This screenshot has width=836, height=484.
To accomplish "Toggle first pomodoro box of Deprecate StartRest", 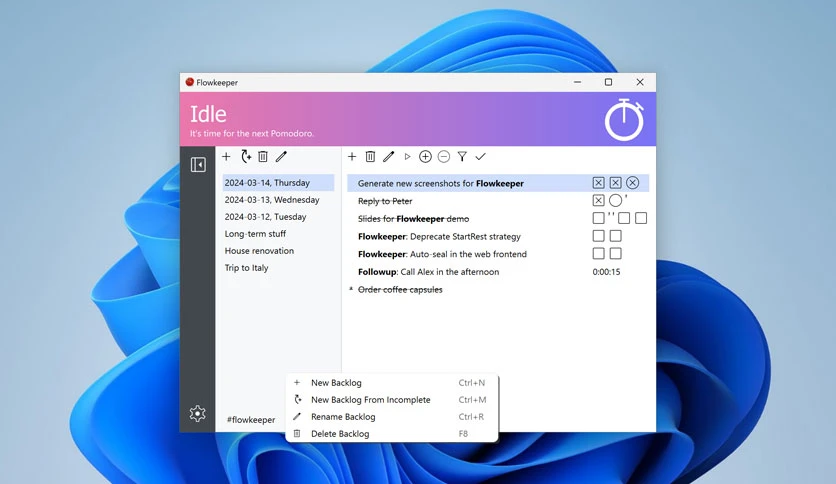I will 598,236.
